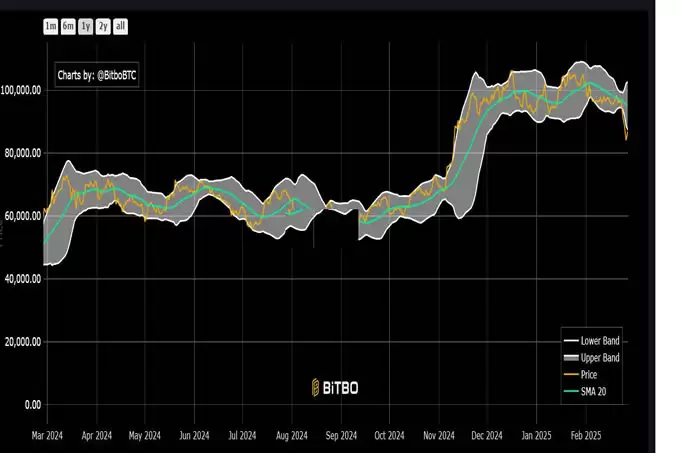The height and width of the screenshot is (453, 680).
Task: Open the Charts by @BitboBTC label
Action: (x=97, y=75)
